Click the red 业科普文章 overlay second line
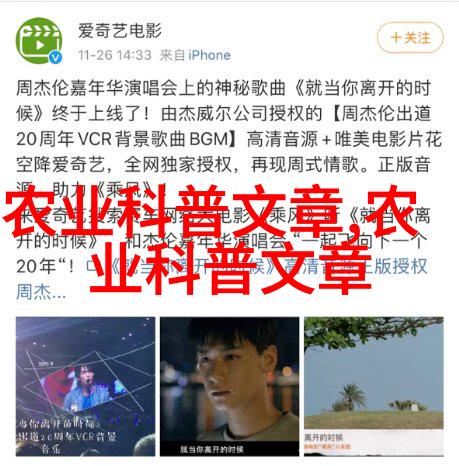The image size is (459, 466). point(230,267)
